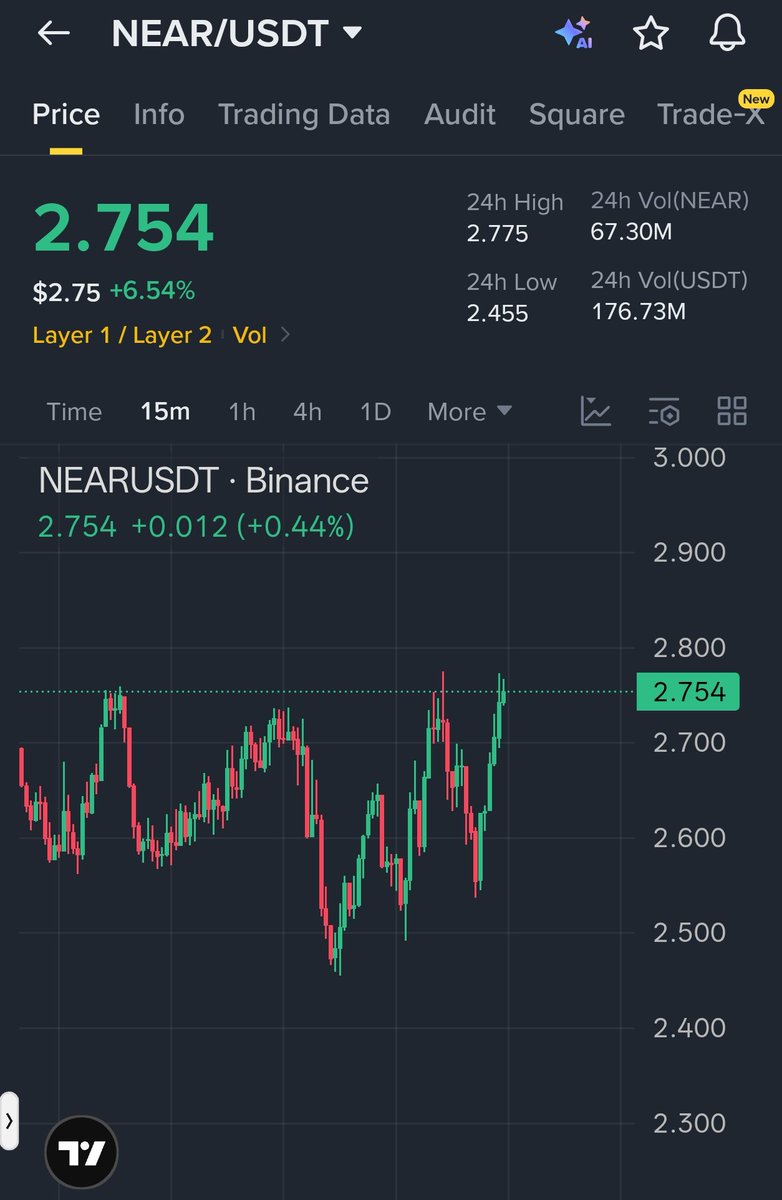Open the AI sparkle assistant icon
782x1200 pixels.
point(574,33)
